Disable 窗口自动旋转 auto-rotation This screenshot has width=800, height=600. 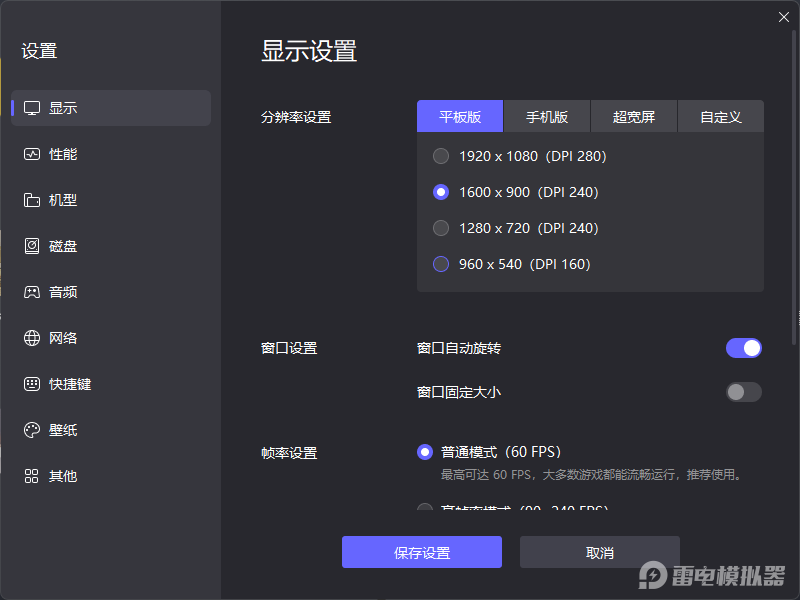[743, 348]
